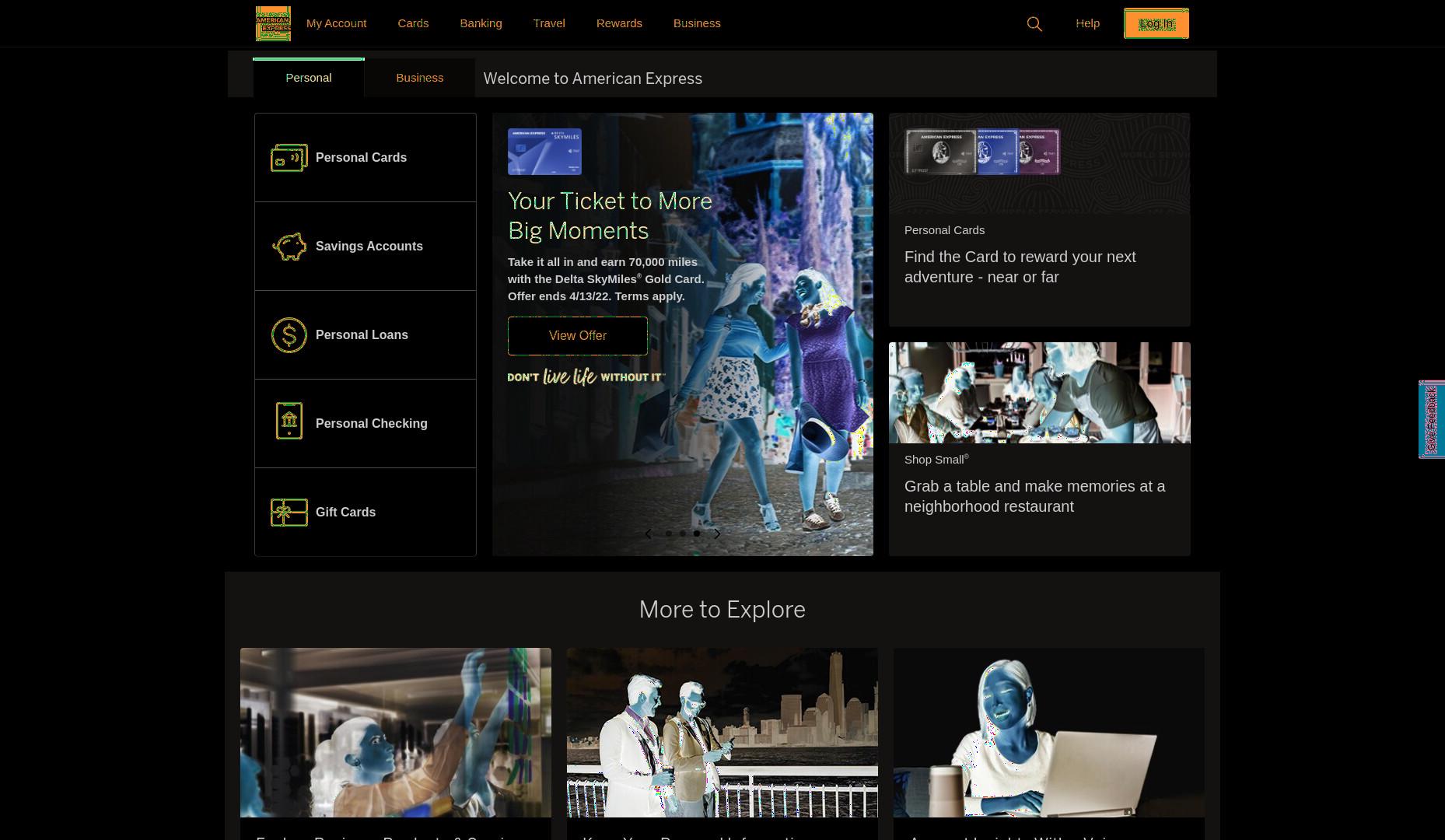The image size is (1445, 840).
Task: Open the Travel menu
Action: [549, 23]
